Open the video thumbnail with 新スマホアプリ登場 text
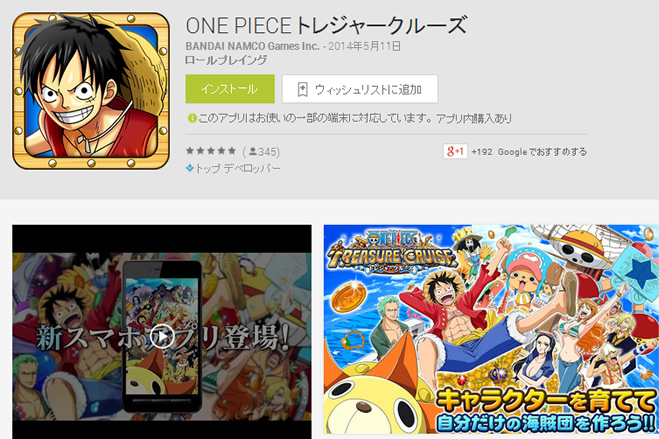Screen dimensions: 659x439 (162, 332)
